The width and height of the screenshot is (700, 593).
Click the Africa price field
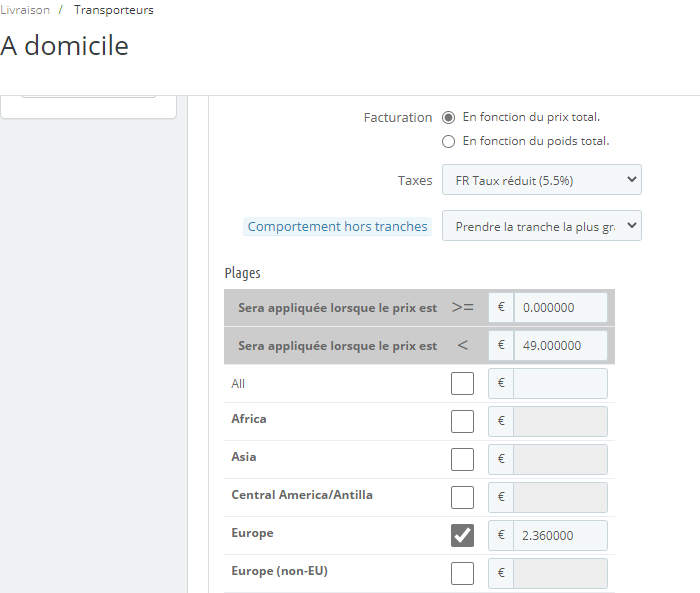coord(560,421)
